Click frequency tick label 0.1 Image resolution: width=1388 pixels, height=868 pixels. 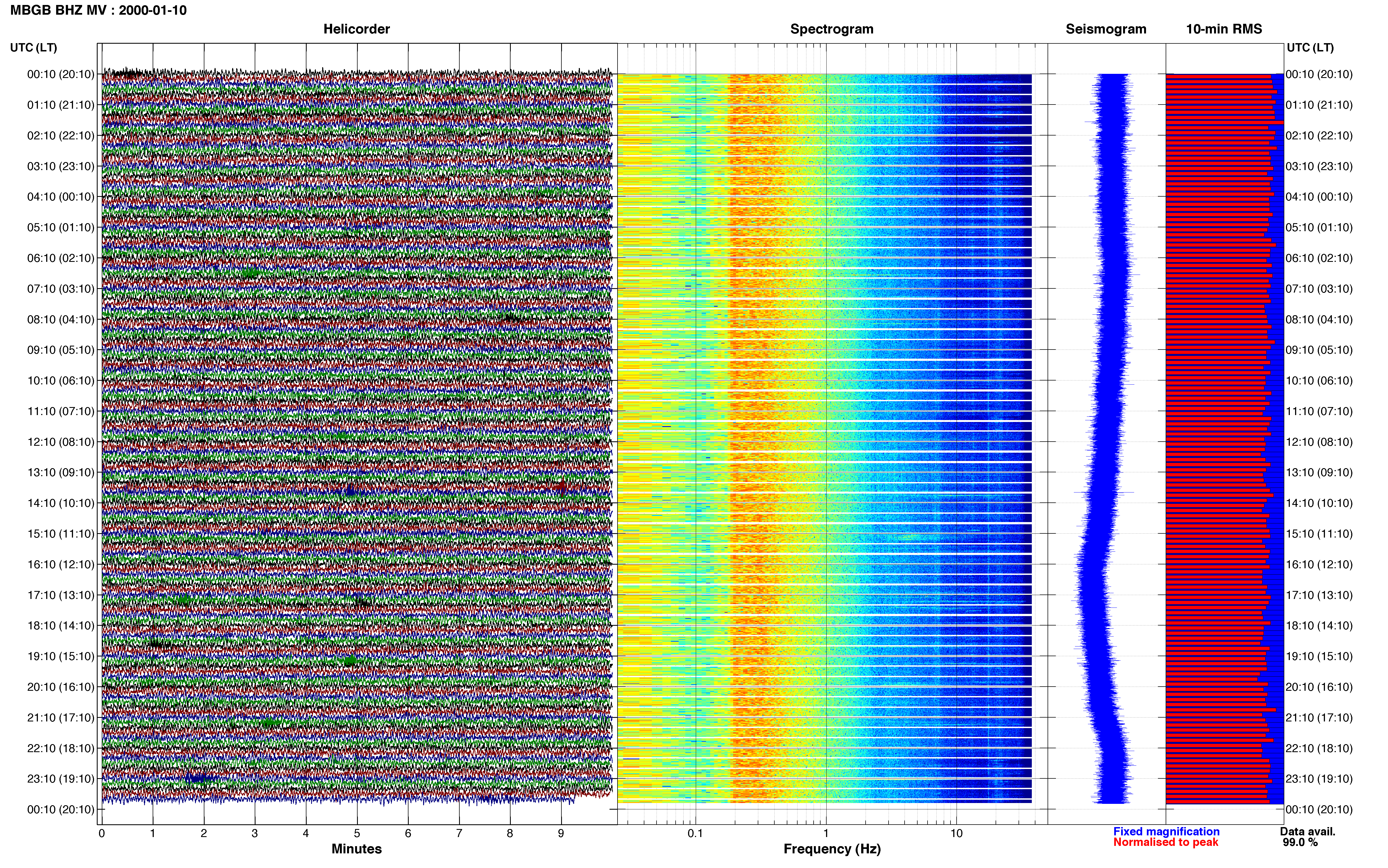[696, 833]
